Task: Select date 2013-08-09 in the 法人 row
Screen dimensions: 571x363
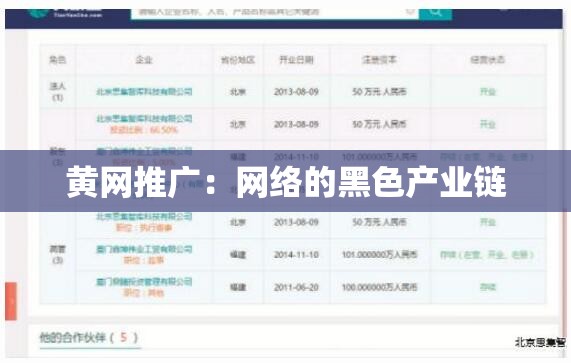Action: 296,92
